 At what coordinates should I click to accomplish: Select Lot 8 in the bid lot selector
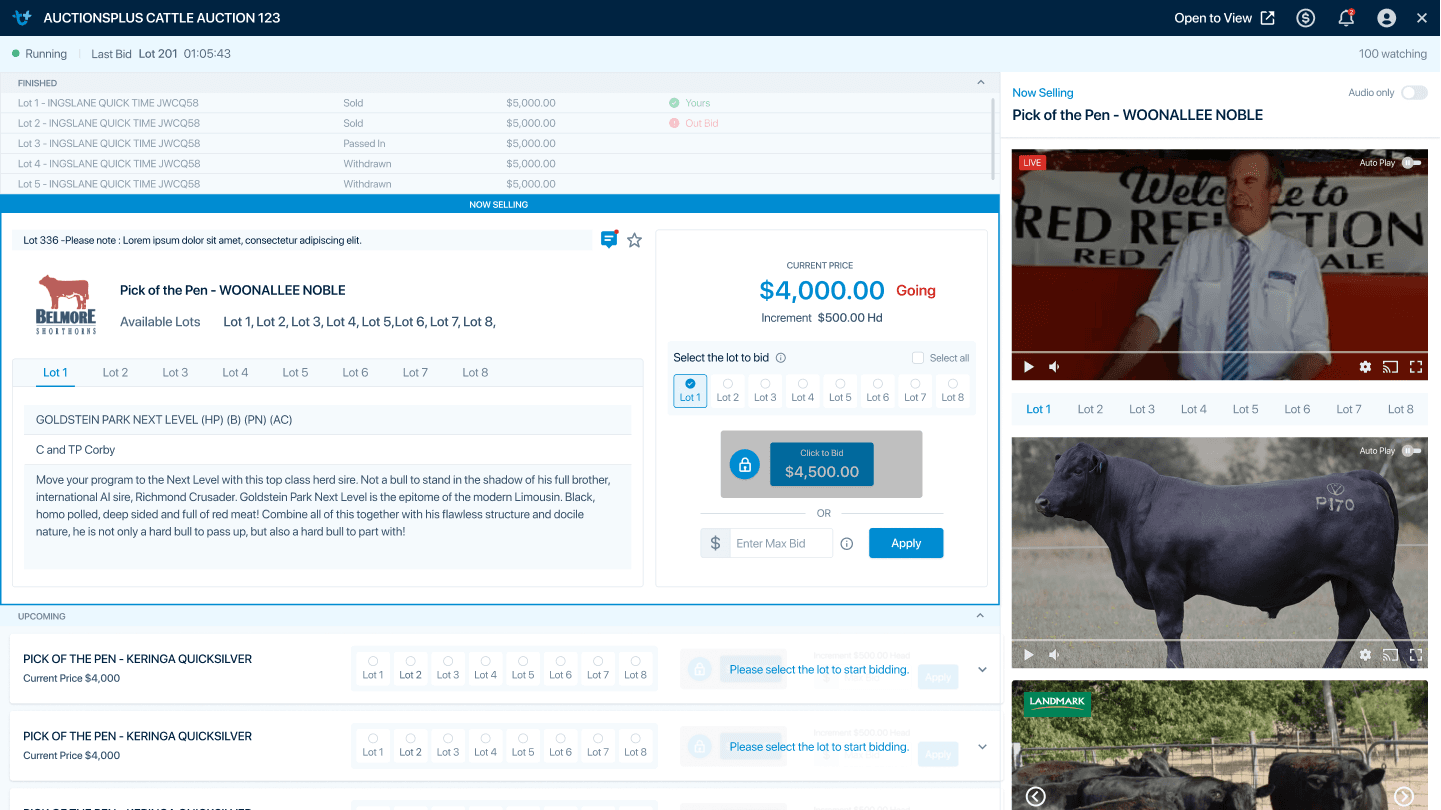(x=953, y=390)
